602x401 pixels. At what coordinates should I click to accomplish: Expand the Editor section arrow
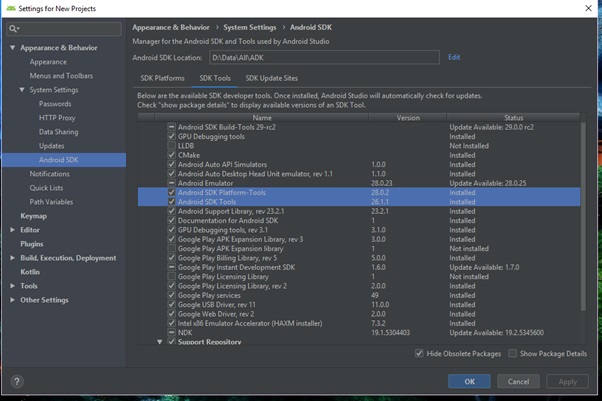(x=13, y=230)
